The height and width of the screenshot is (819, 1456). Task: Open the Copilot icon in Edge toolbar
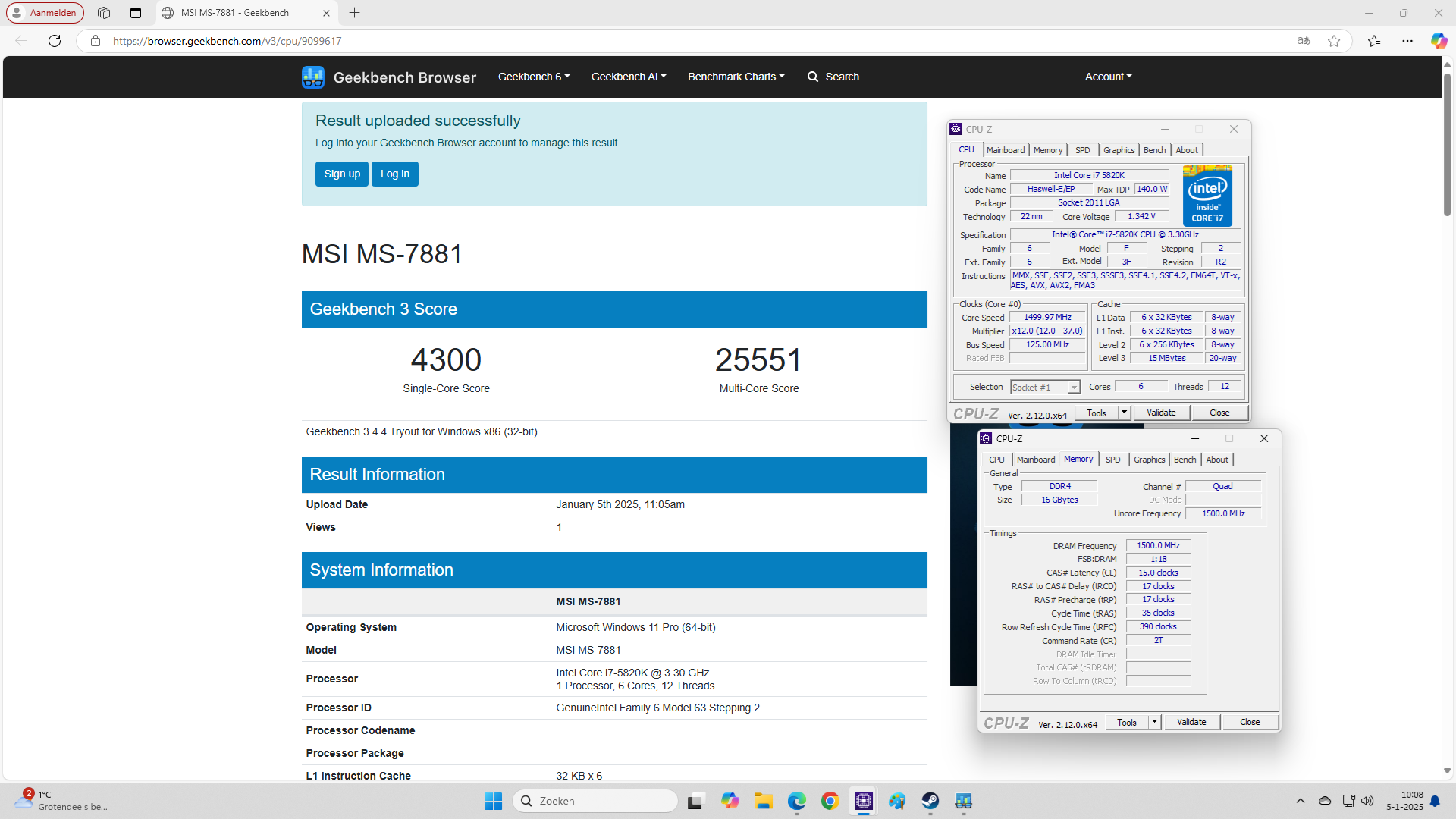[x=1439, y=41]
